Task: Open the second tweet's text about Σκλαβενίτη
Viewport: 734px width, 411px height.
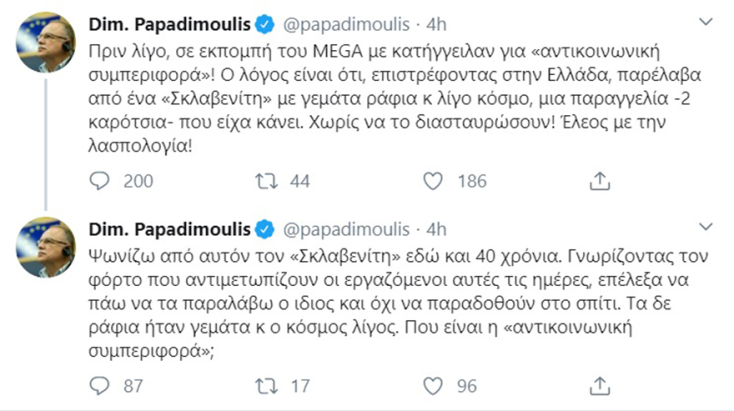Action: pyautogui.click(x=380, y=300)
